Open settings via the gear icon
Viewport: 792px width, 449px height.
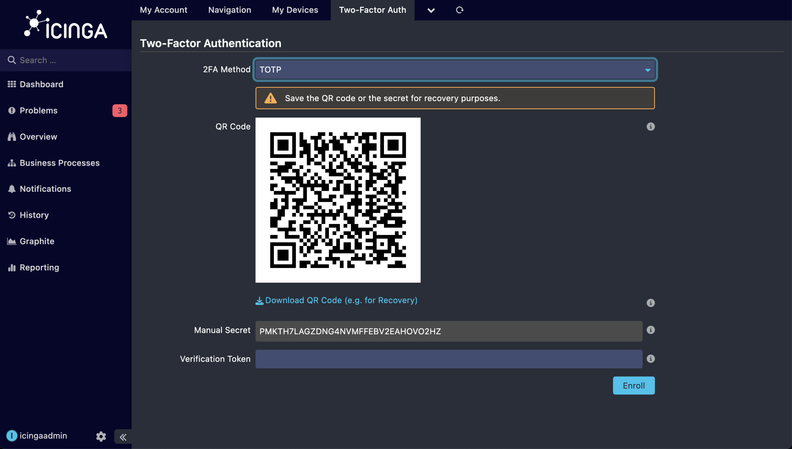tap(101, 436)
